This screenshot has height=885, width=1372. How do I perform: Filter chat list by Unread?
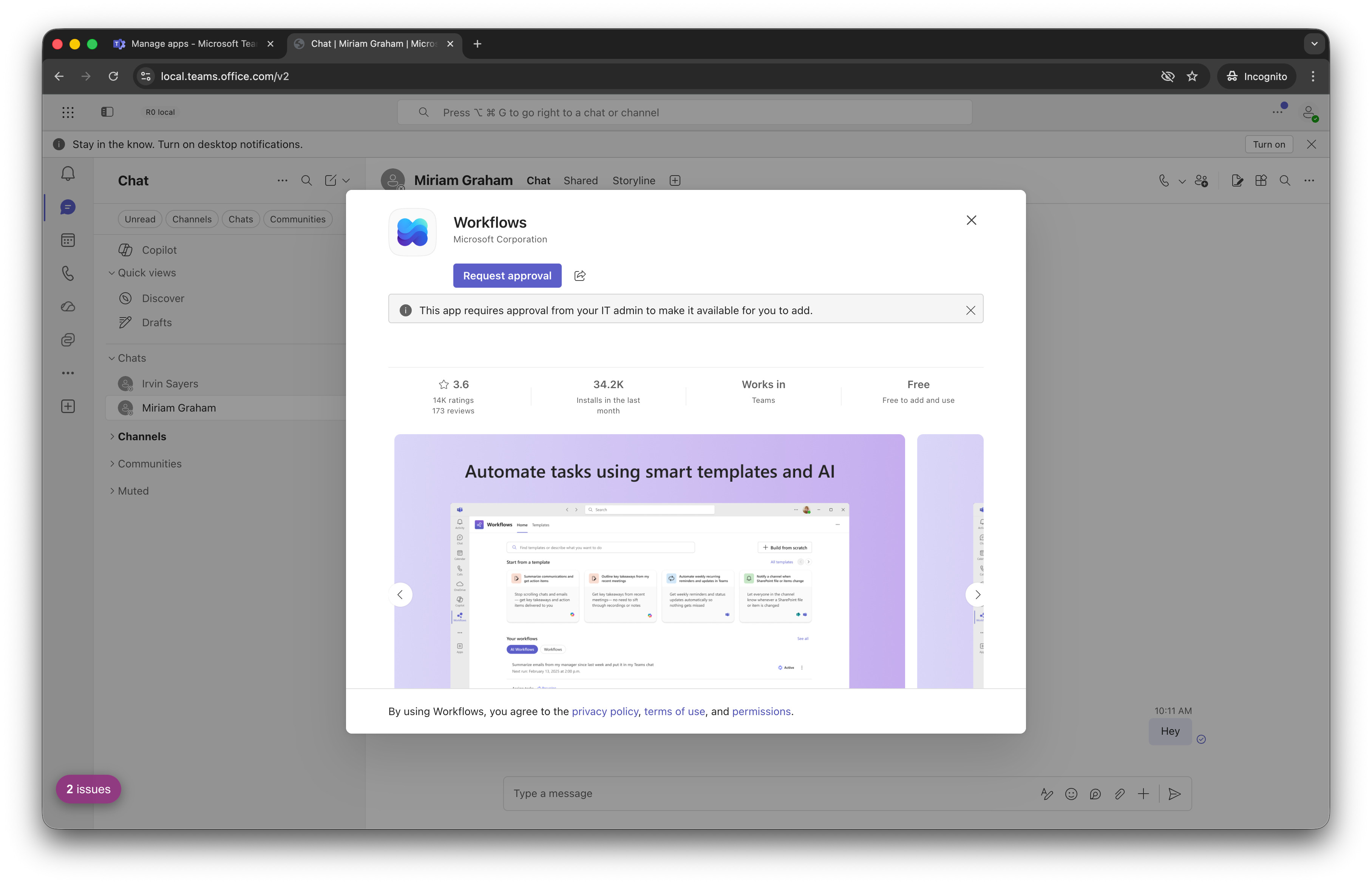click(x=140, y=219)
